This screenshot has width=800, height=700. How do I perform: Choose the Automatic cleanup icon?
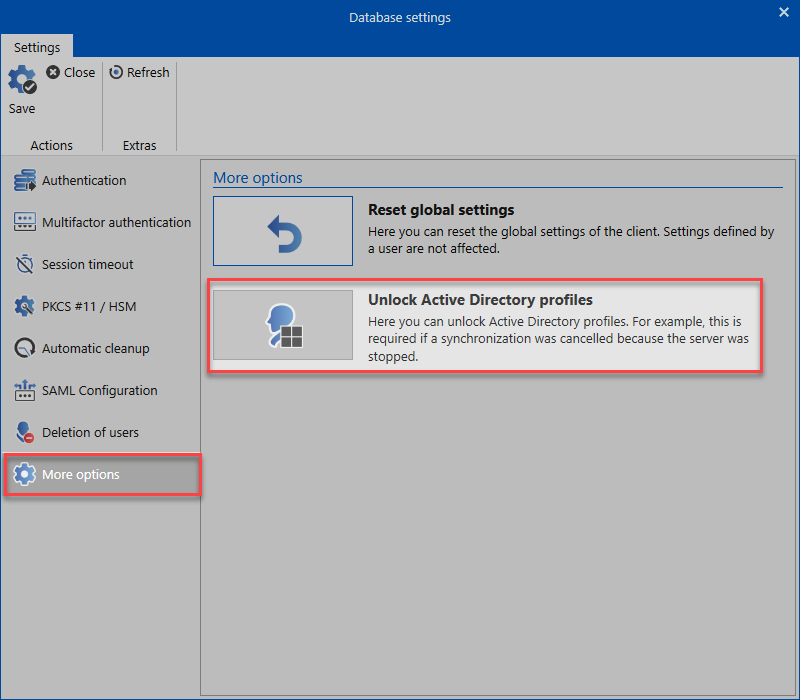(x=24, y=348)
